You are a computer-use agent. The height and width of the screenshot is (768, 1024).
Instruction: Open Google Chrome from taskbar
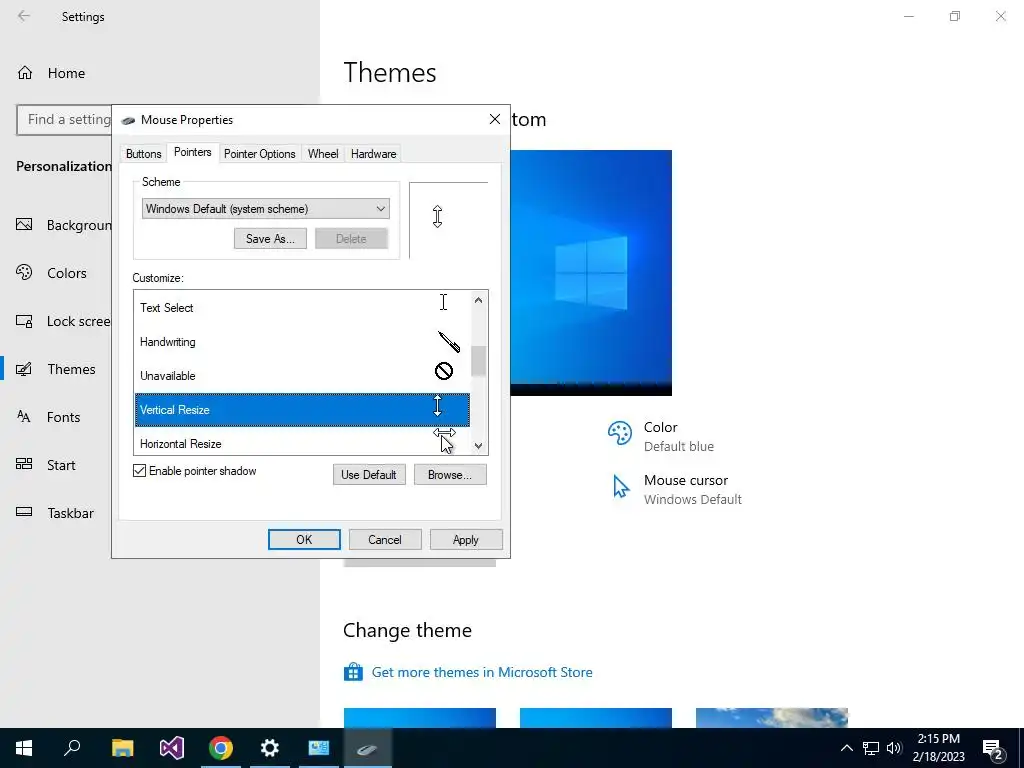221,748
